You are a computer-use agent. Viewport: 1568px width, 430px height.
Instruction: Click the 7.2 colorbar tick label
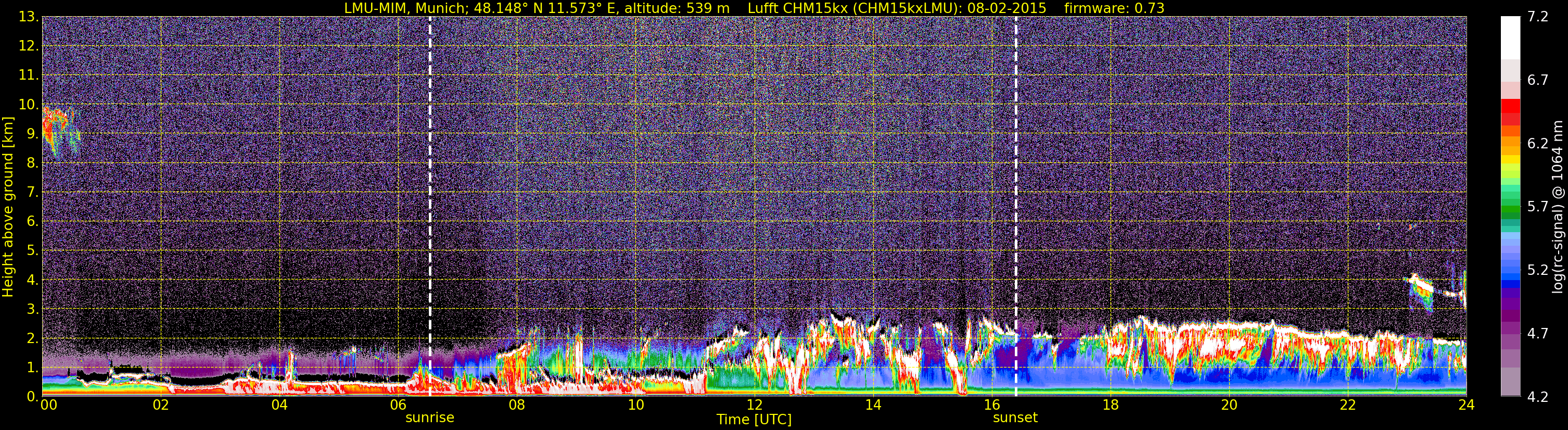(1538, 17)
